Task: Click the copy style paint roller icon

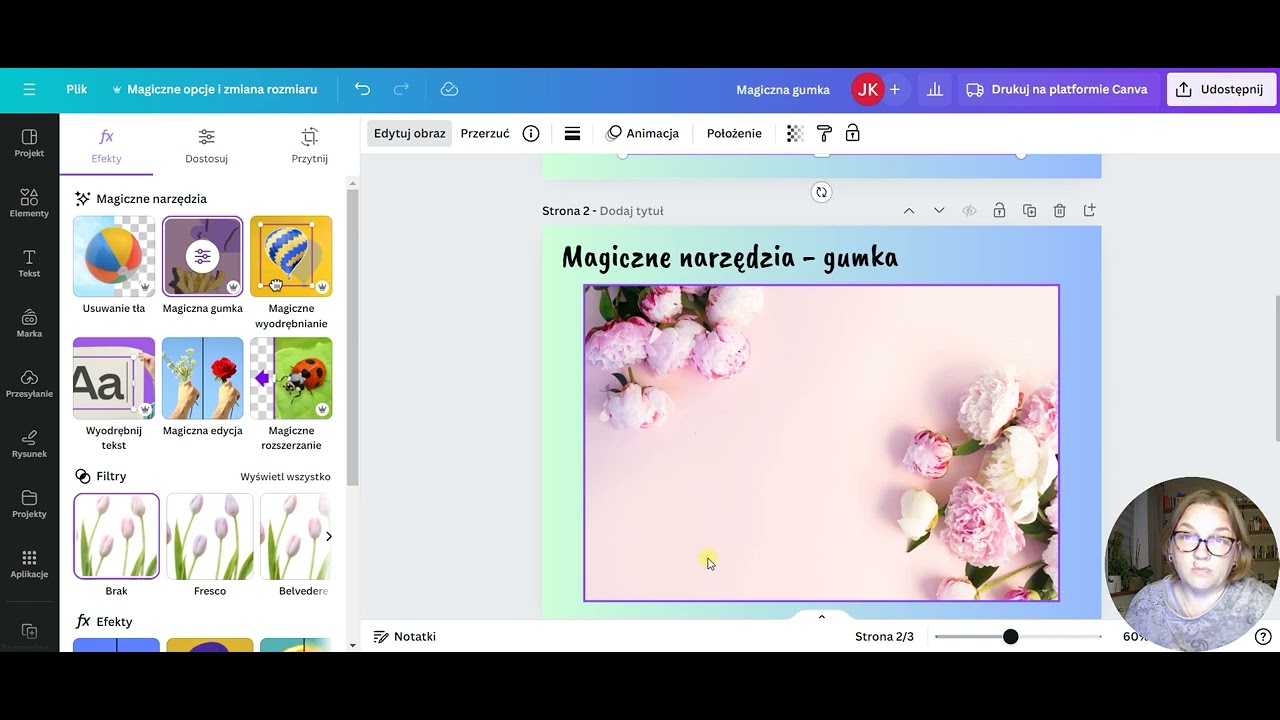Action: [824, 133]
